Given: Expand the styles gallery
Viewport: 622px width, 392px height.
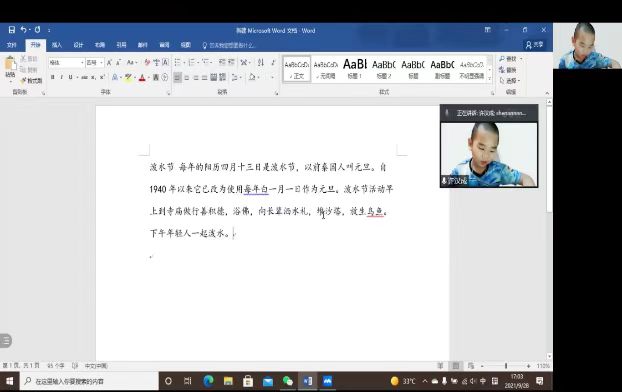Looking at the screenshot, I should (490, 79).
